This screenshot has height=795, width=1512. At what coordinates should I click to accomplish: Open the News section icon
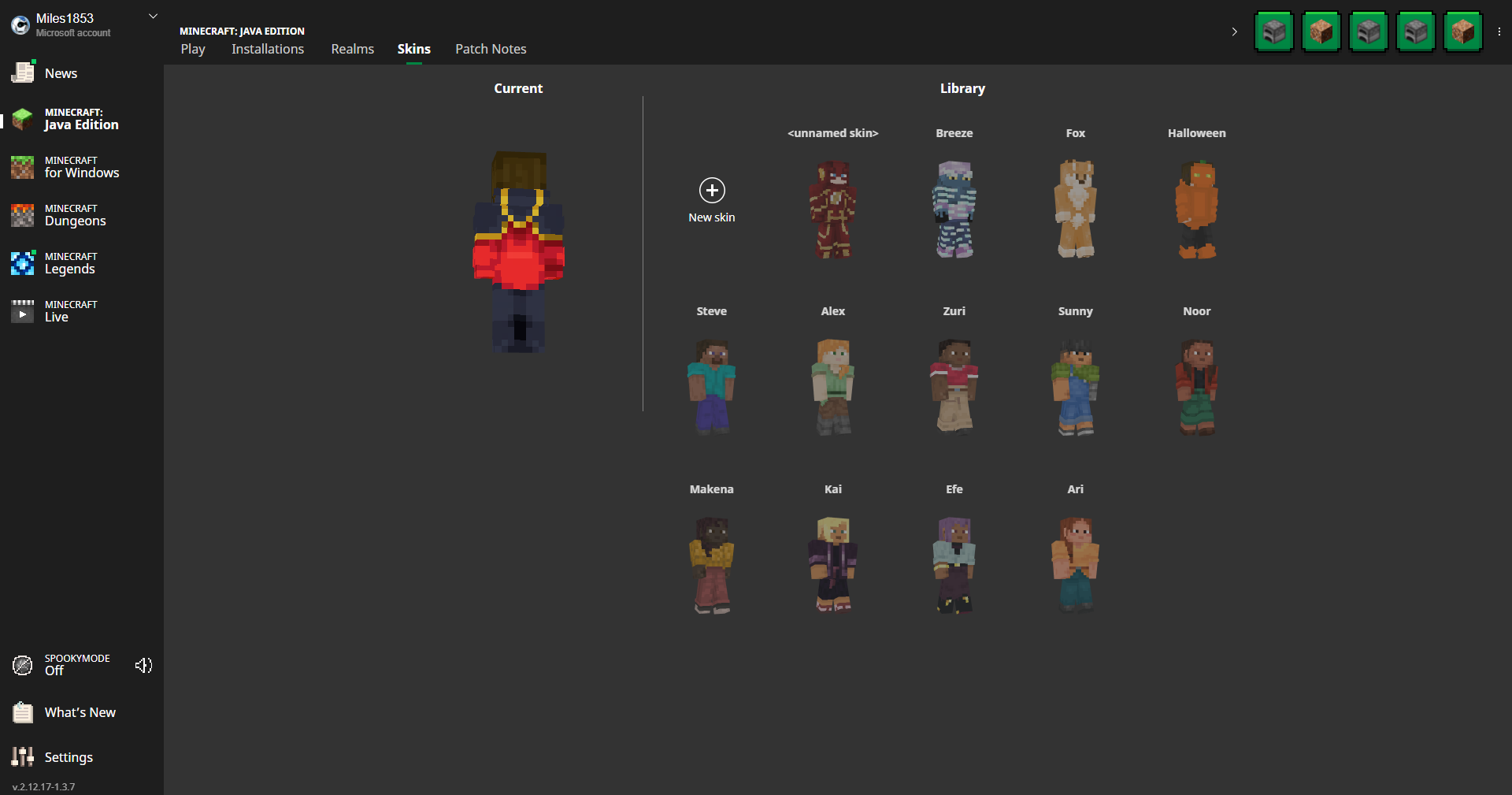tap(23, 72)
